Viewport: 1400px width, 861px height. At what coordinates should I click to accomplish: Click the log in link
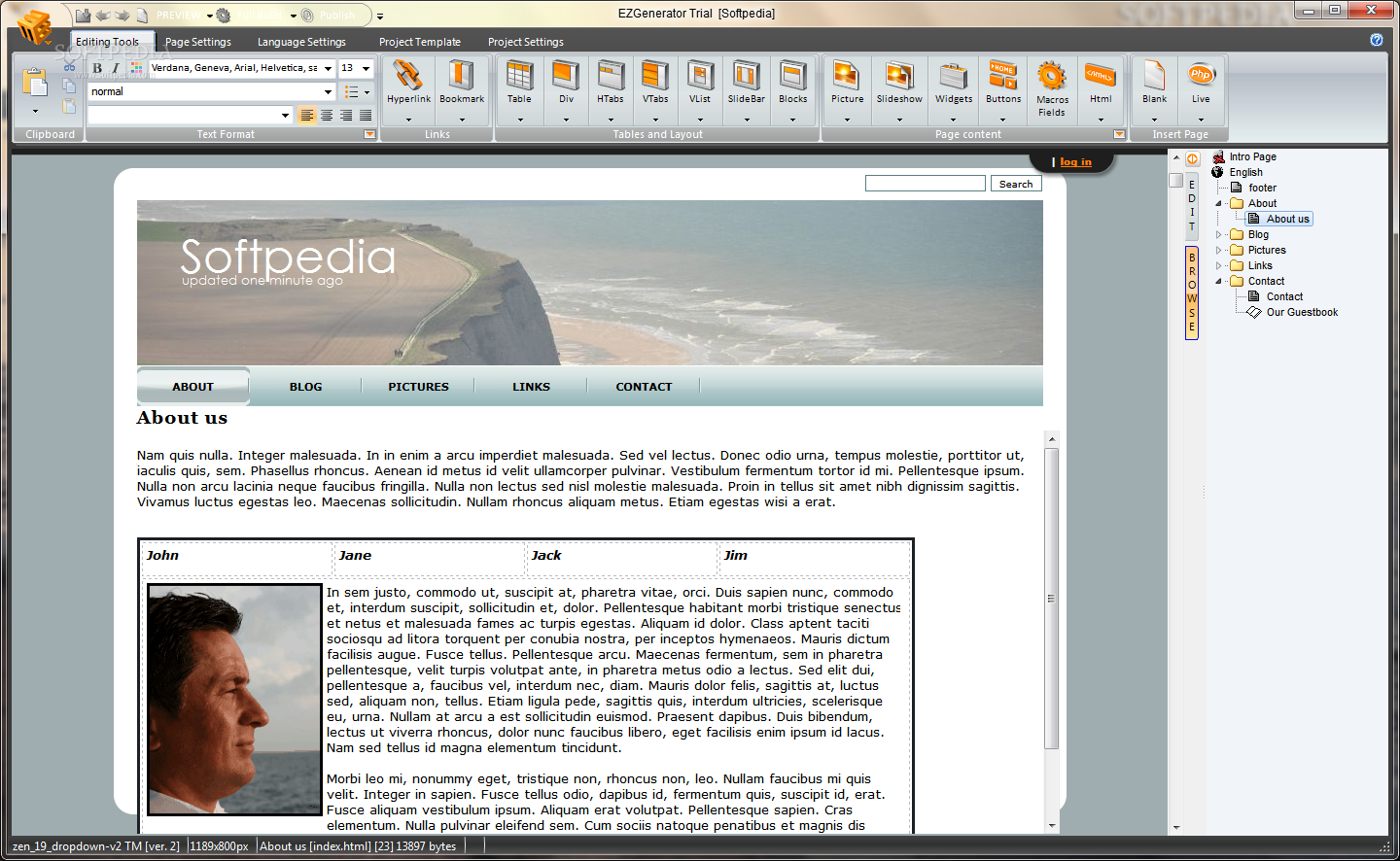pyautogui.click(x=1075, y=162)
